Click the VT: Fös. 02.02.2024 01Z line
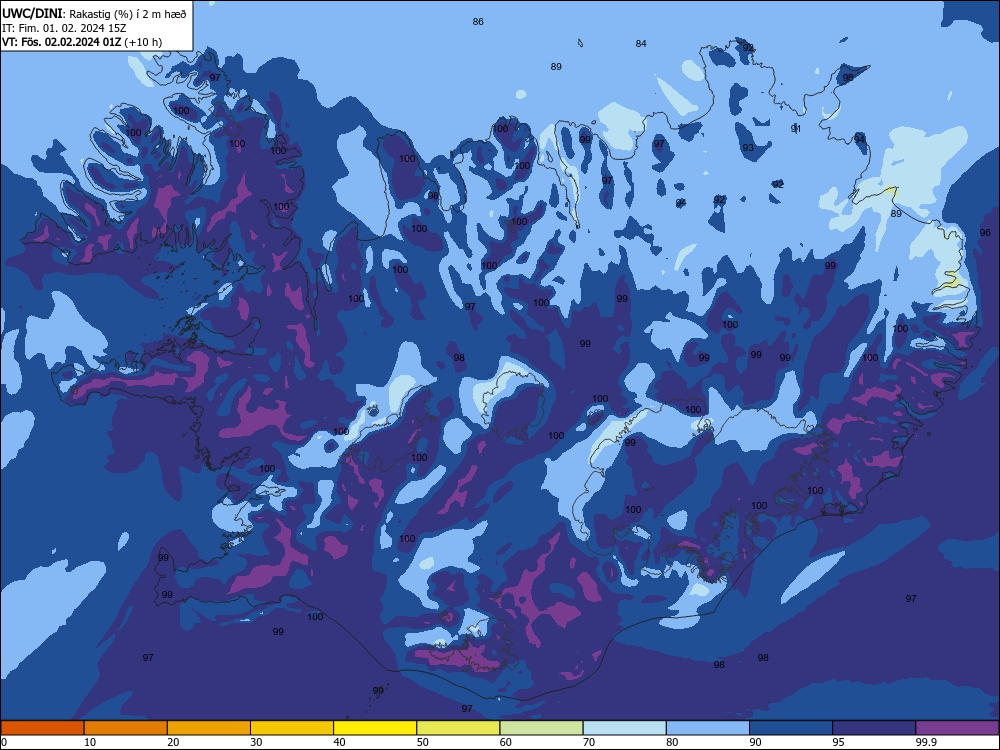The image size is (1000, 750). coord(82,42)
